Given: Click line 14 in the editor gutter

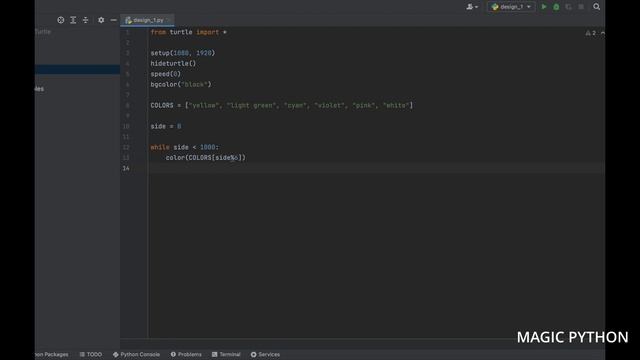Looking at the screenshot, I should 126,168.
